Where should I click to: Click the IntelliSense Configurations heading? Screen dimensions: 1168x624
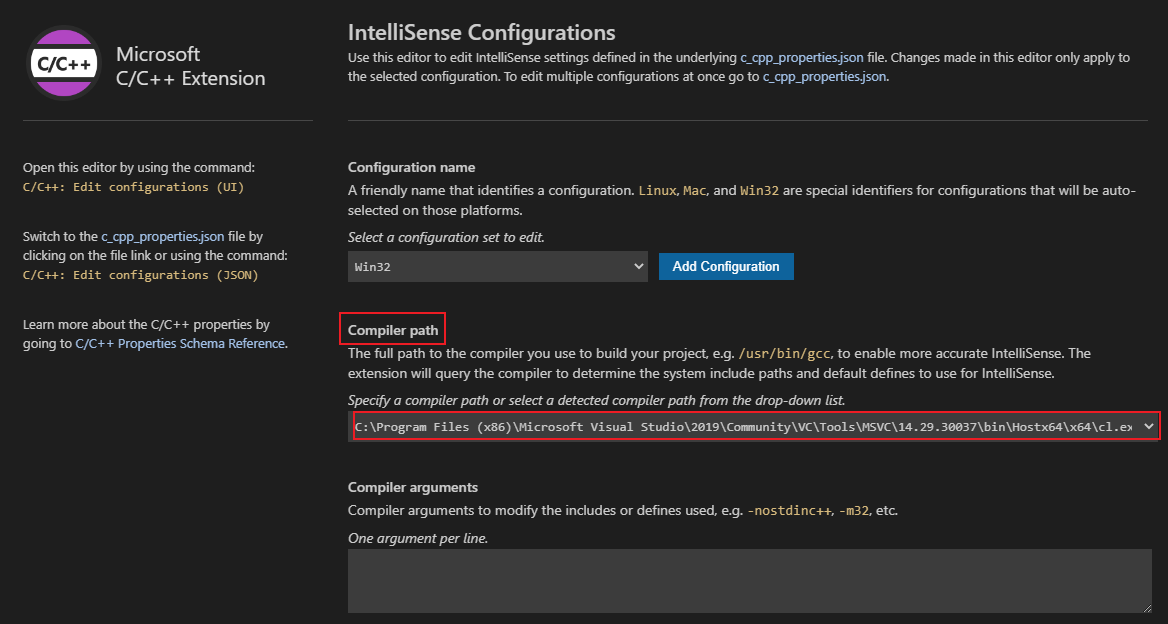coord(481,33)
